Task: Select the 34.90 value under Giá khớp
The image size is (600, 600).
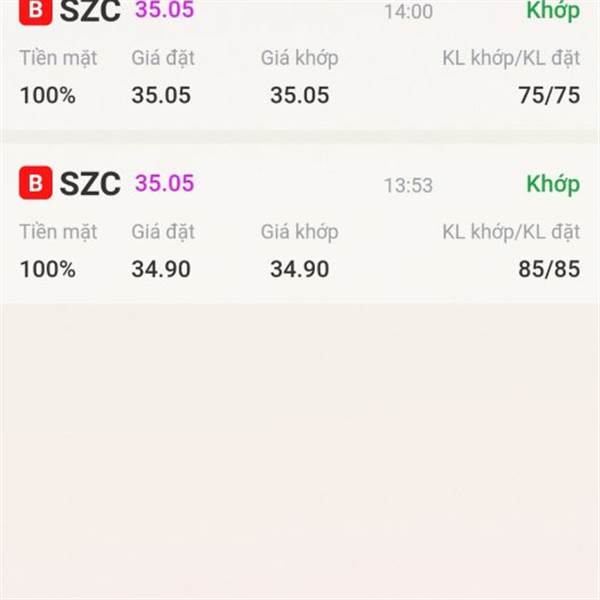Action: click(299, 269)
